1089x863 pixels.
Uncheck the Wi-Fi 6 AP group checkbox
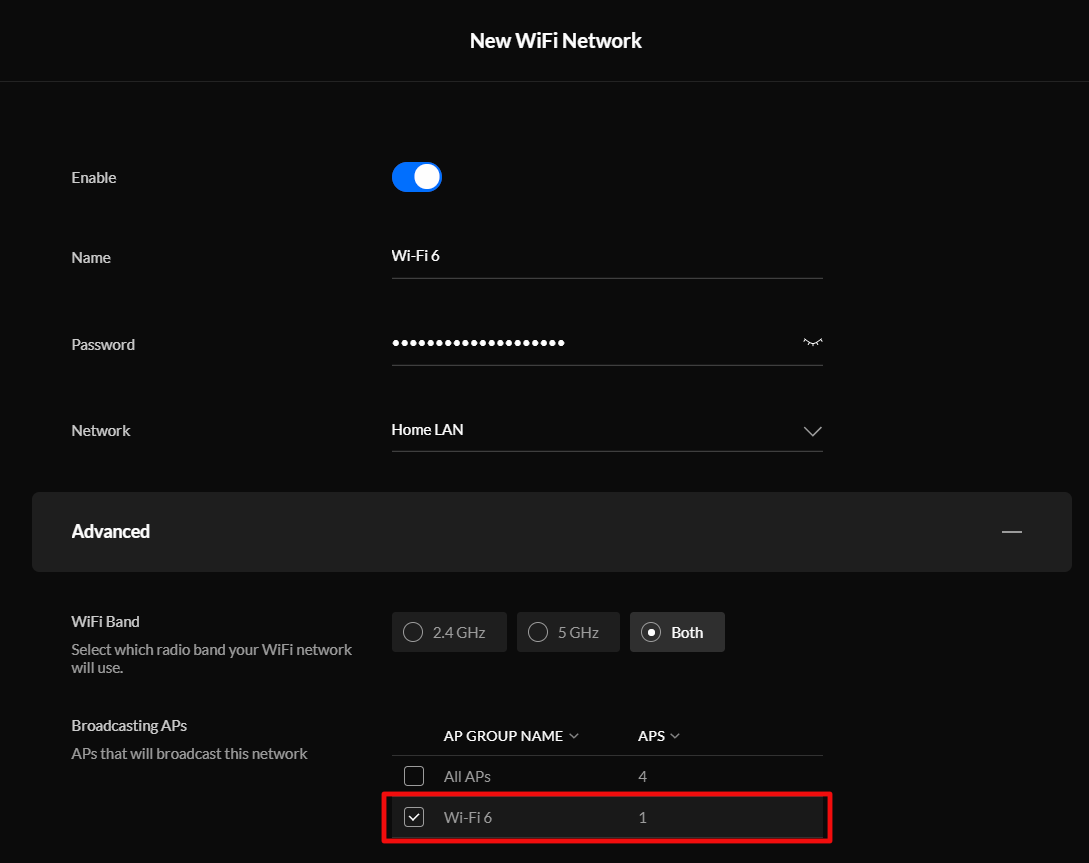click(414, 817)
